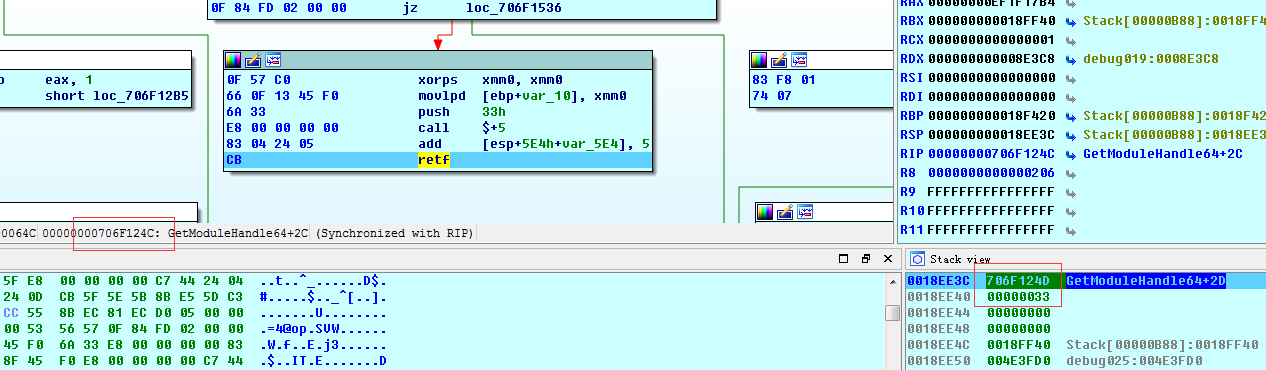Select stack value 00000033 at 0018EE40
Screen dimensions: 1266x370
[x=1018, y=297]
